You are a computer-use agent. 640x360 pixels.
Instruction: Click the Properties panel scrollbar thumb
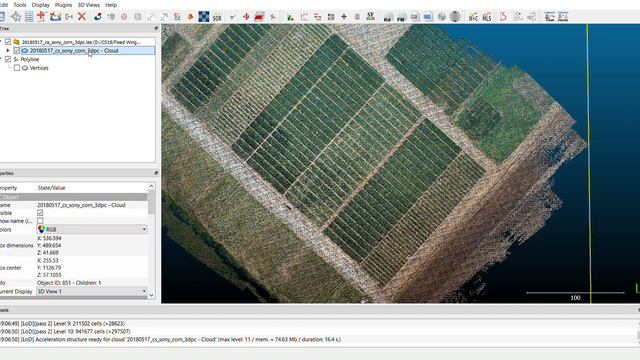click(151, 203)
